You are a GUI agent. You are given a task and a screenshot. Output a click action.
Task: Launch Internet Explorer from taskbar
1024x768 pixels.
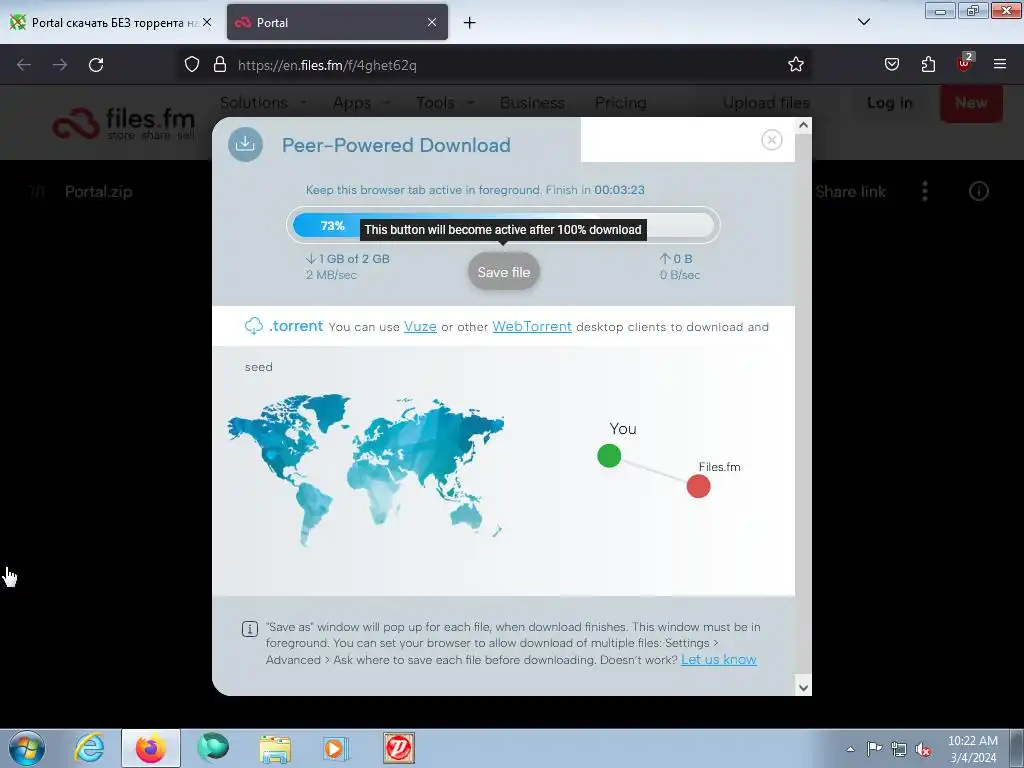(89, 748)
